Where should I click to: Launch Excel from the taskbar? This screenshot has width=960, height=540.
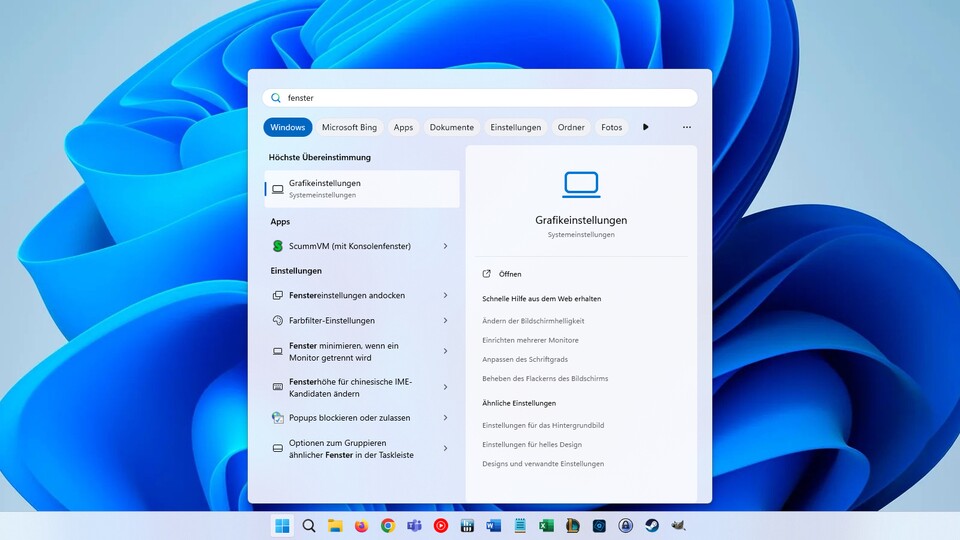coord(546,526)
